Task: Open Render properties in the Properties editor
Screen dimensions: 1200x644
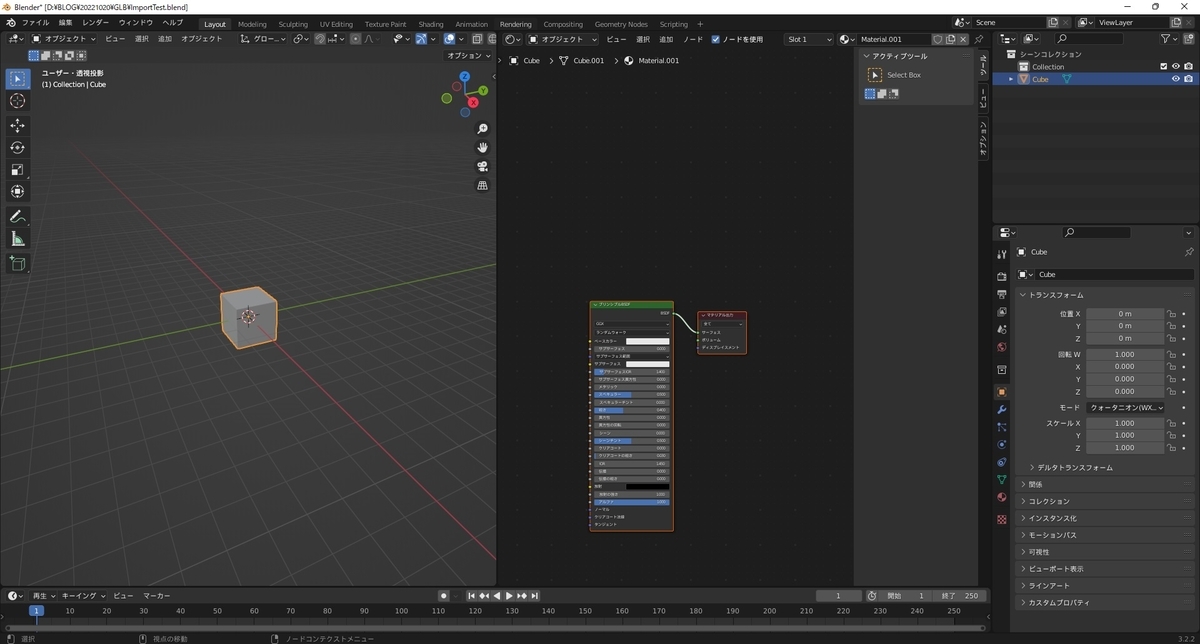Action: [1001, 276]
